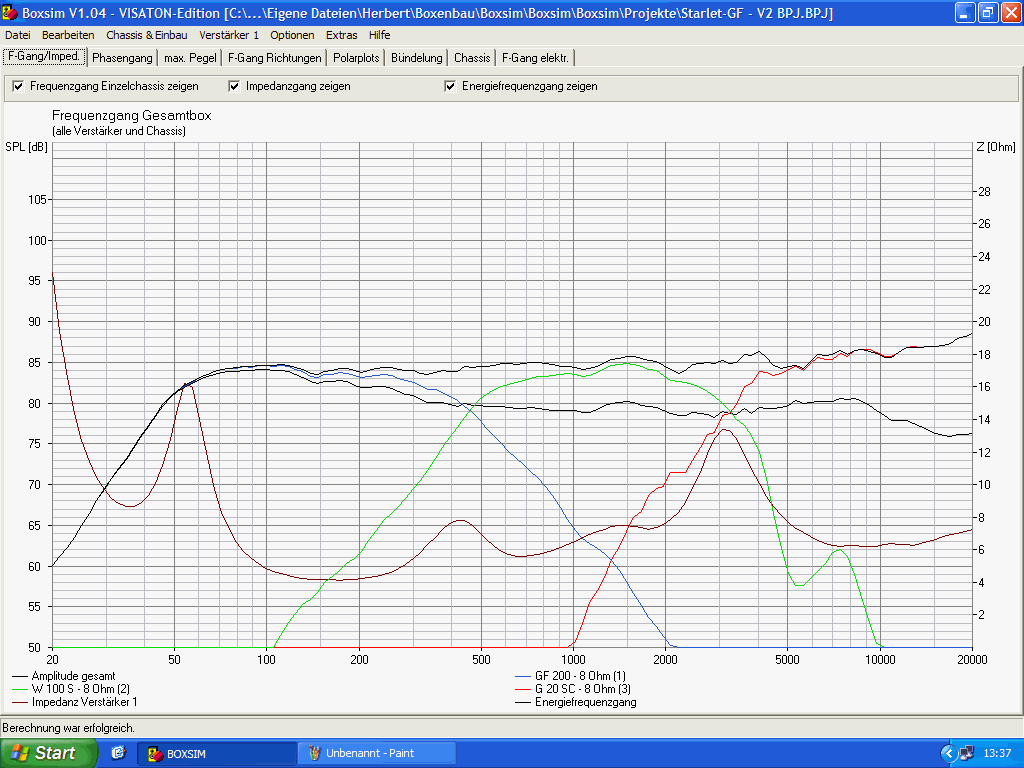Select the max. Pegel tab

(x=190, y=58)
